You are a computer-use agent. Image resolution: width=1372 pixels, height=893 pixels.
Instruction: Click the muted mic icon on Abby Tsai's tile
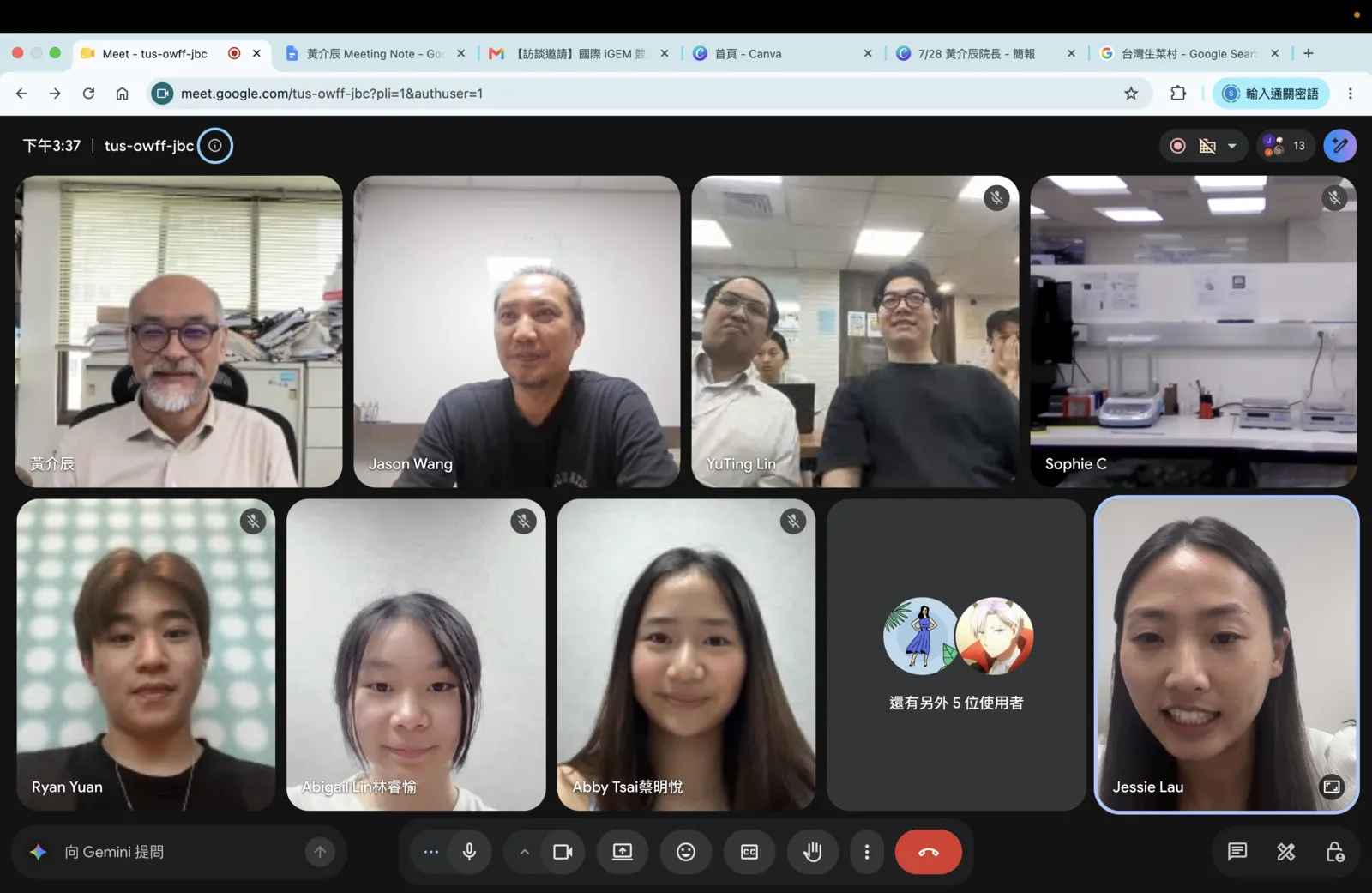(x=793, y=521)
